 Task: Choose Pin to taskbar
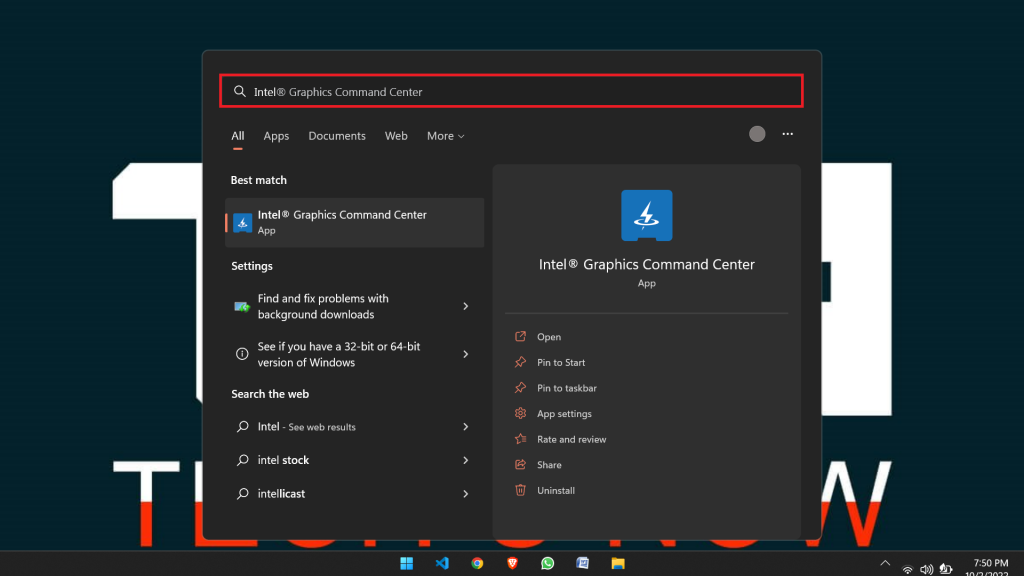coord(567,388)
